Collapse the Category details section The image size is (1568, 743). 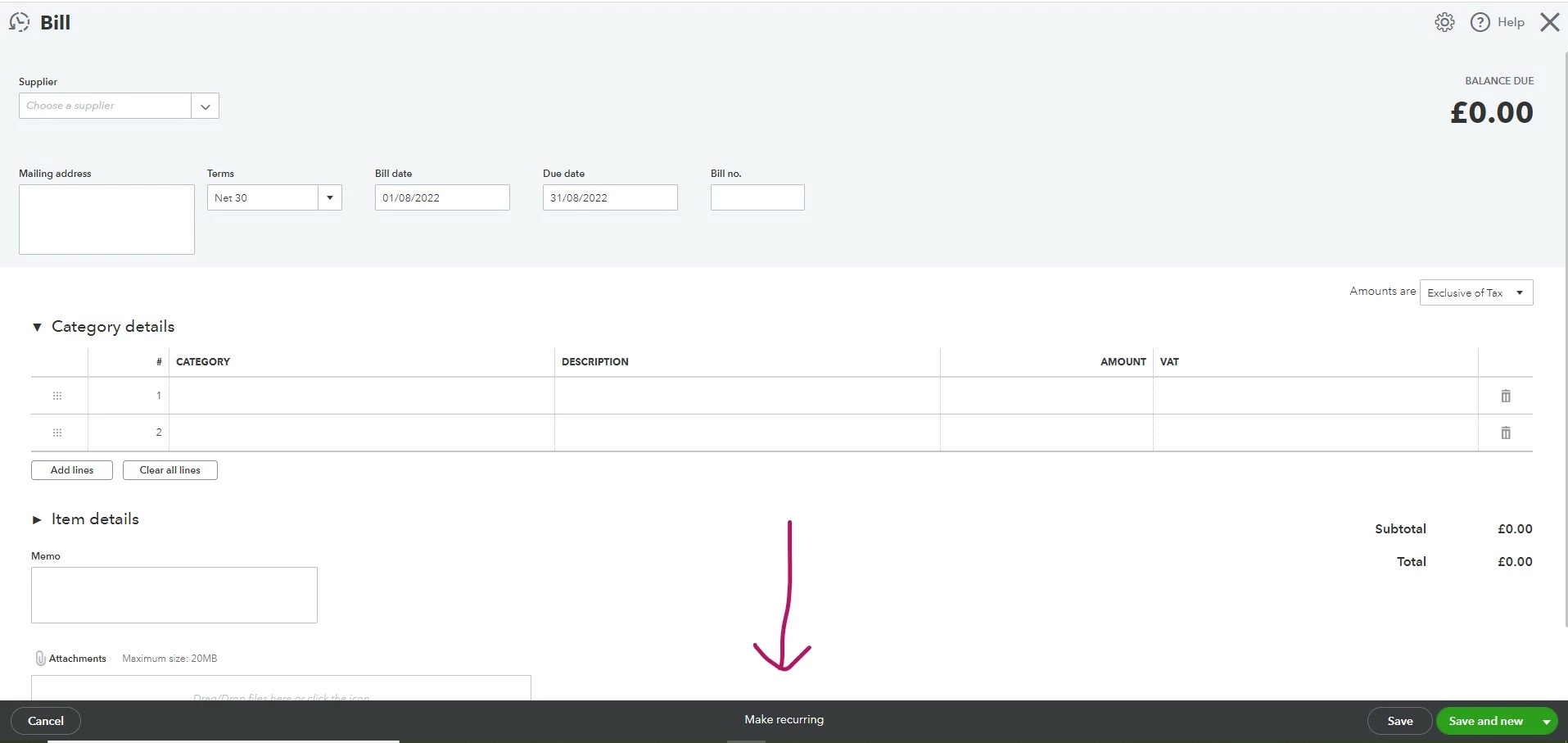point(37,327)
